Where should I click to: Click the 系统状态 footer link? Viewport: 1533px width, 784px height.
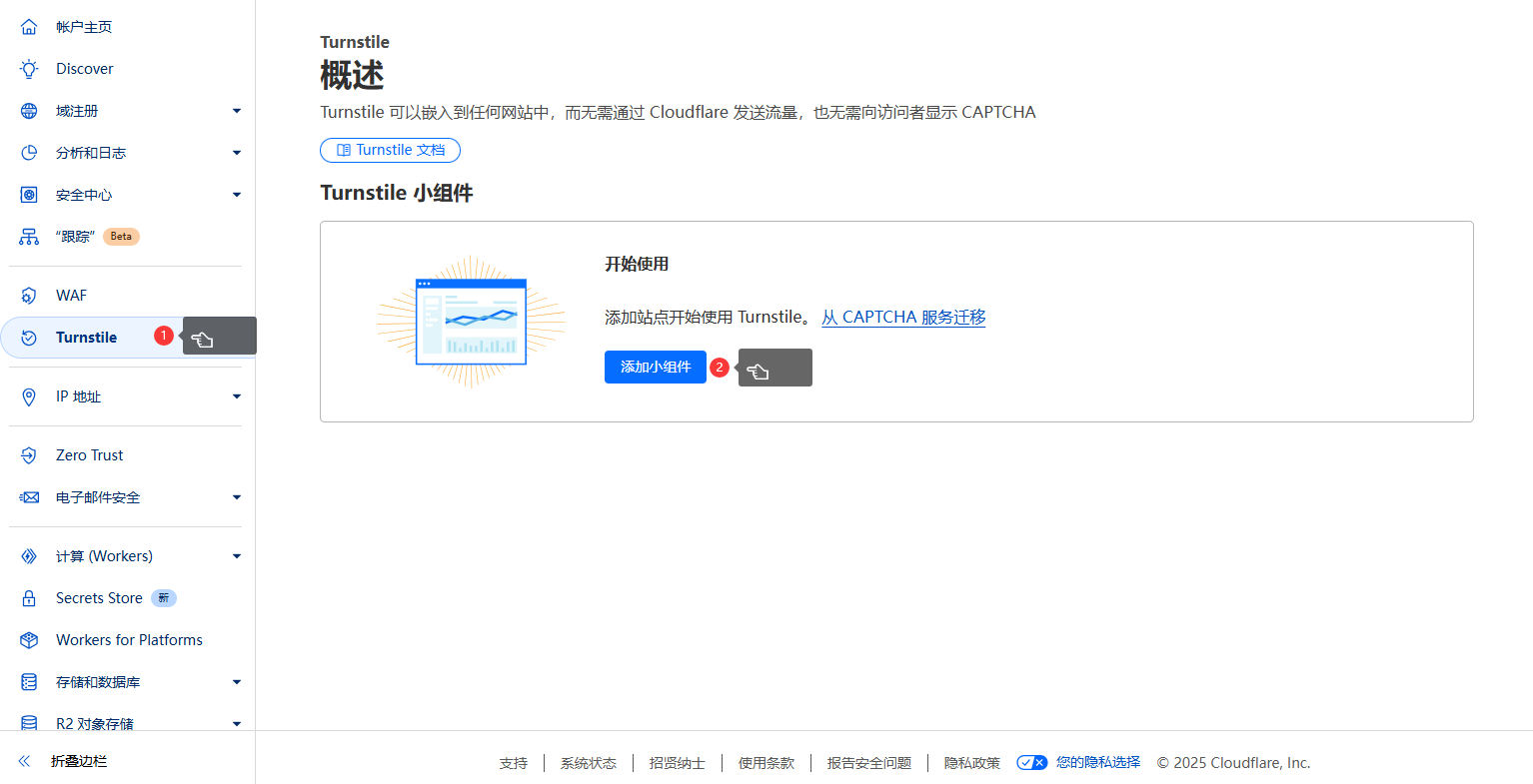point(588,763)
